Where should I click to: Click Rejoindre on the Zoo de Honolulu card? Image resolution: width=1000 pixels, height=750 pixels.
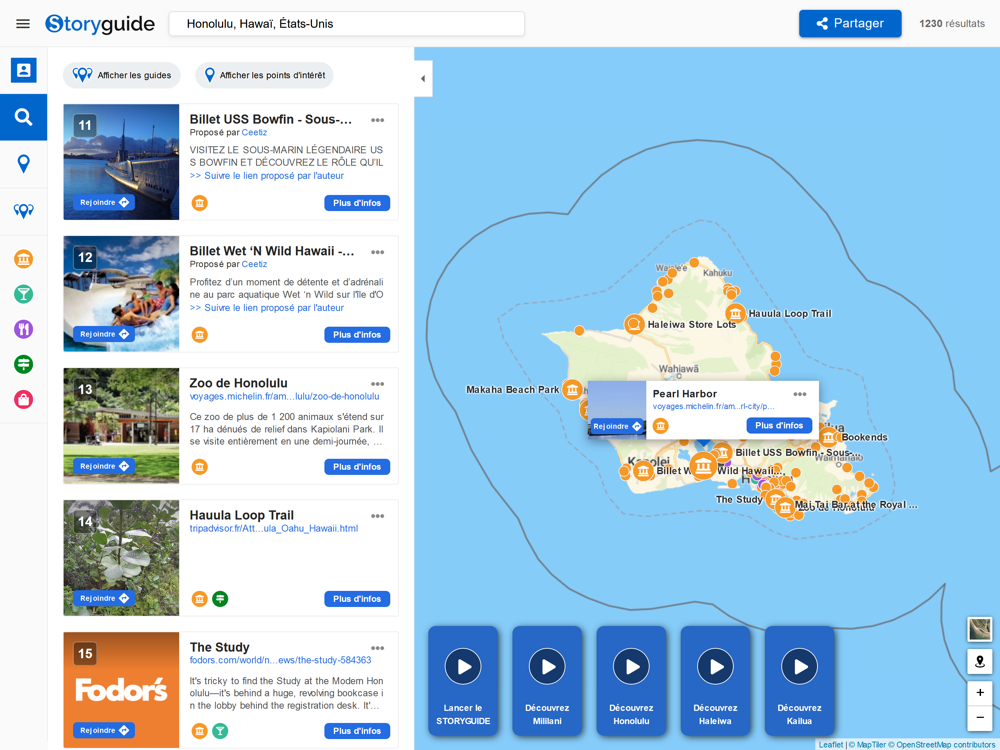click(x=103, y=466)
